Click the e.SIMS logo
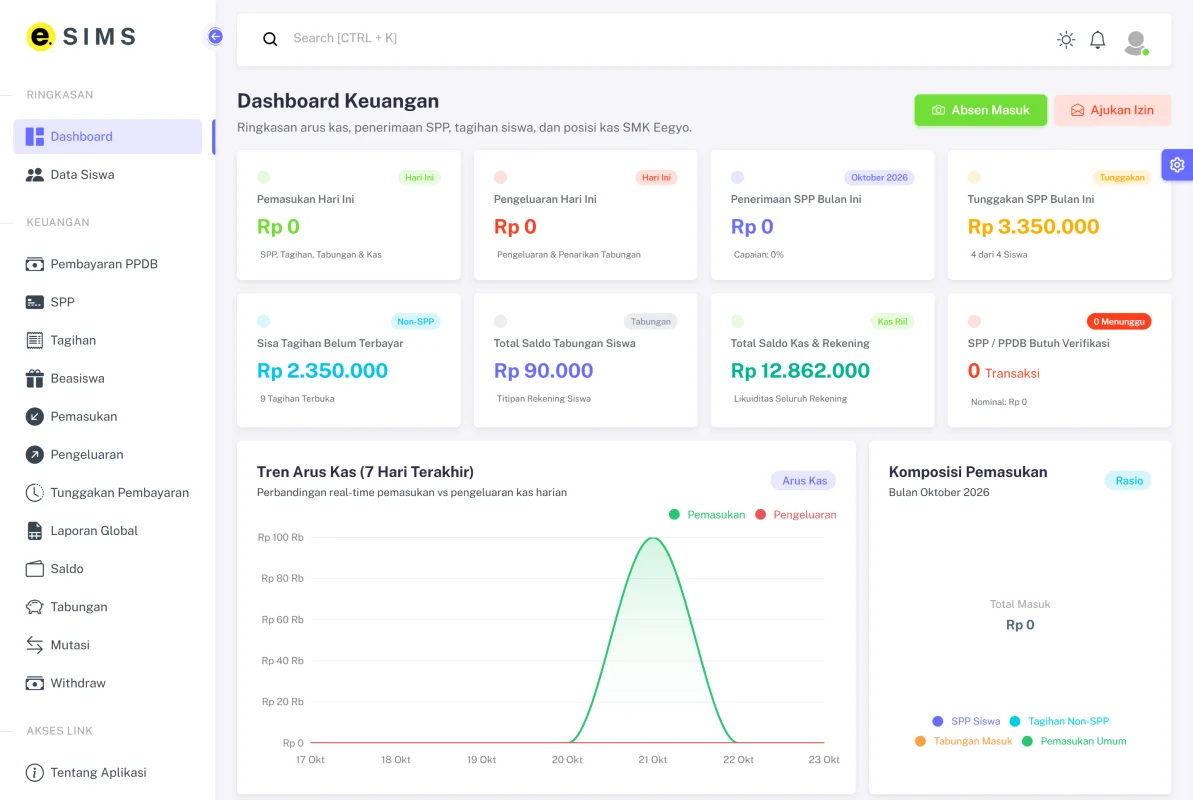This screenshot has height=800, width=1193. (x=81, y=37)
